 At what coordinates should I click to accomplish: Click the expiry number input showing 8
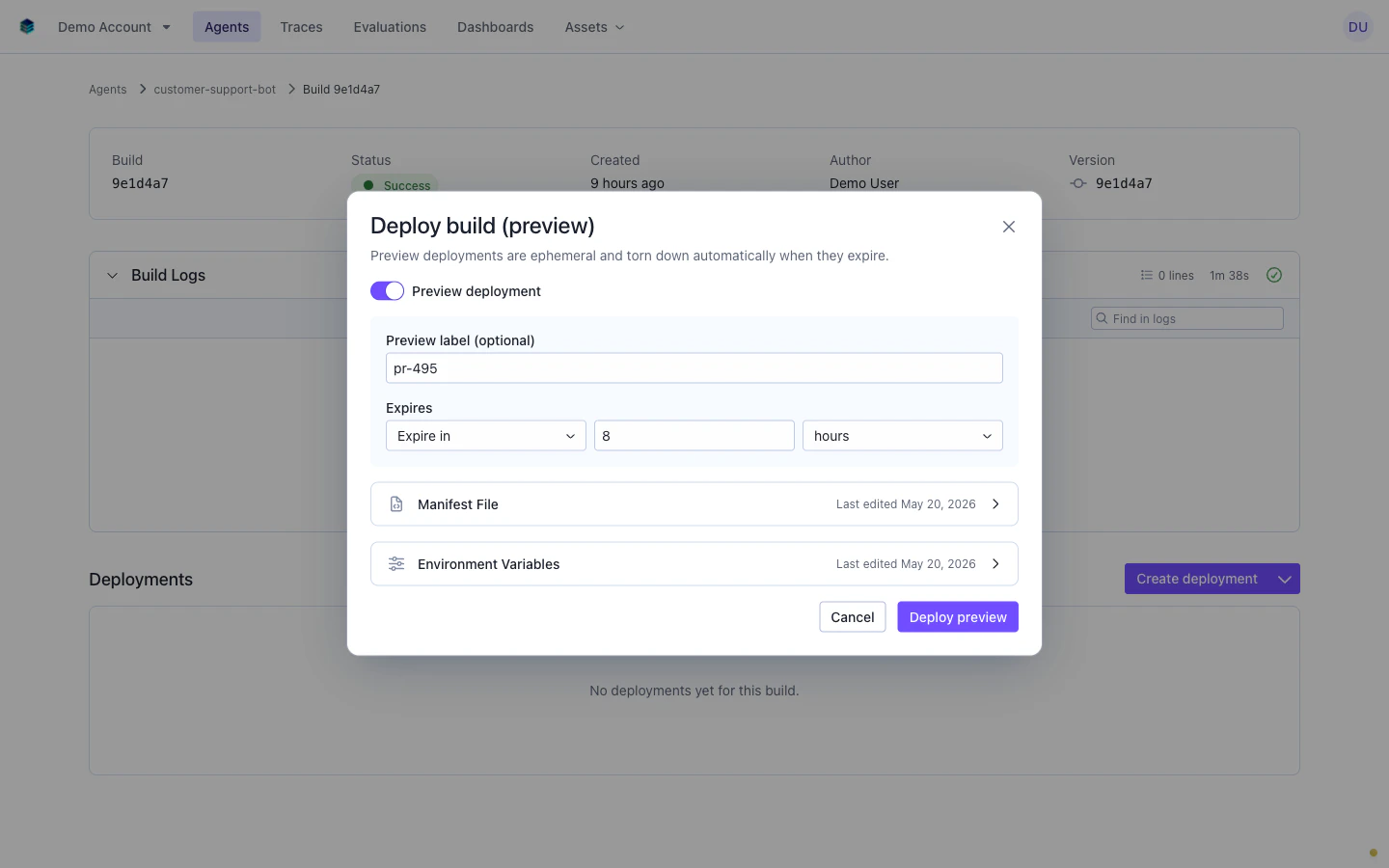click(x=694, y=436)
